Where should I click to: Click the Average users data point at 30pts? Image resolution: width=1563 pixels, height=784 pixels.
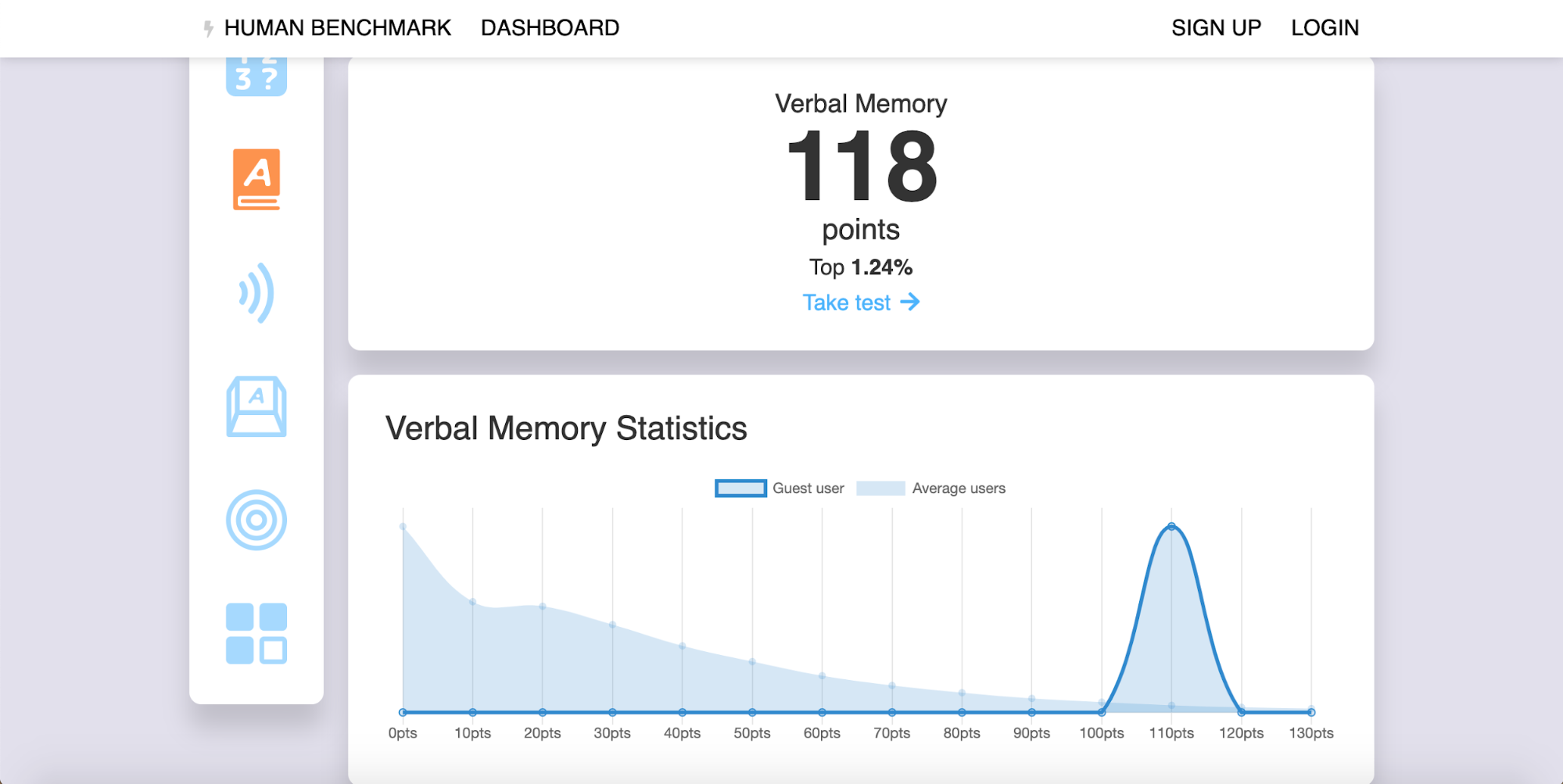tap(612, 625)
